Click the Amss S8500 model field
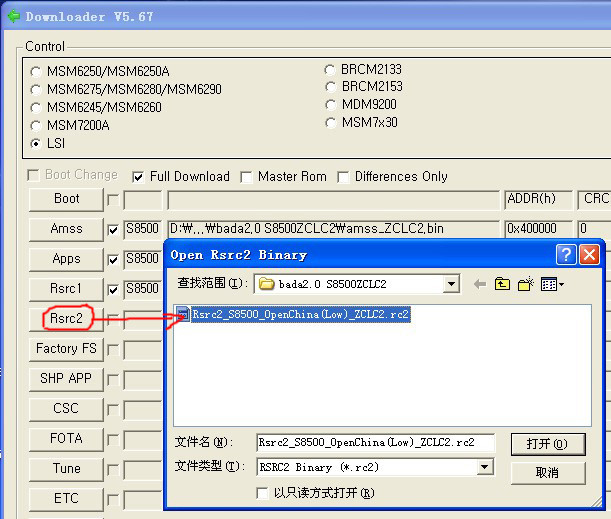Screen dimensions: 611x519 (x=143, y=229)
